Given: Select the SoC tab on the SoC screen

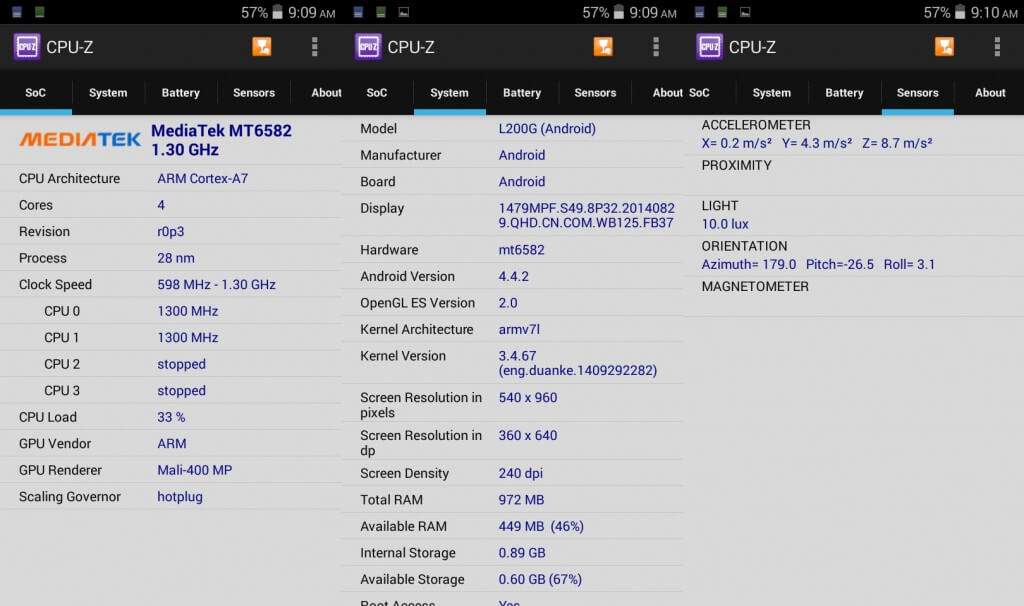Looking at the screenshot, I should [36, 93].
